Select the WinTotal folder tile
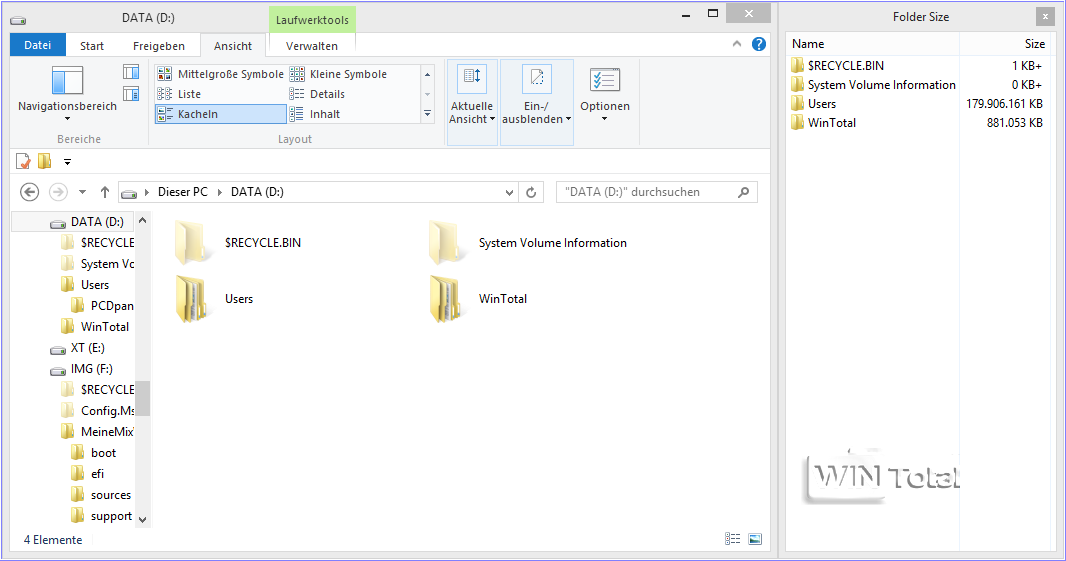 coord(479,299)
